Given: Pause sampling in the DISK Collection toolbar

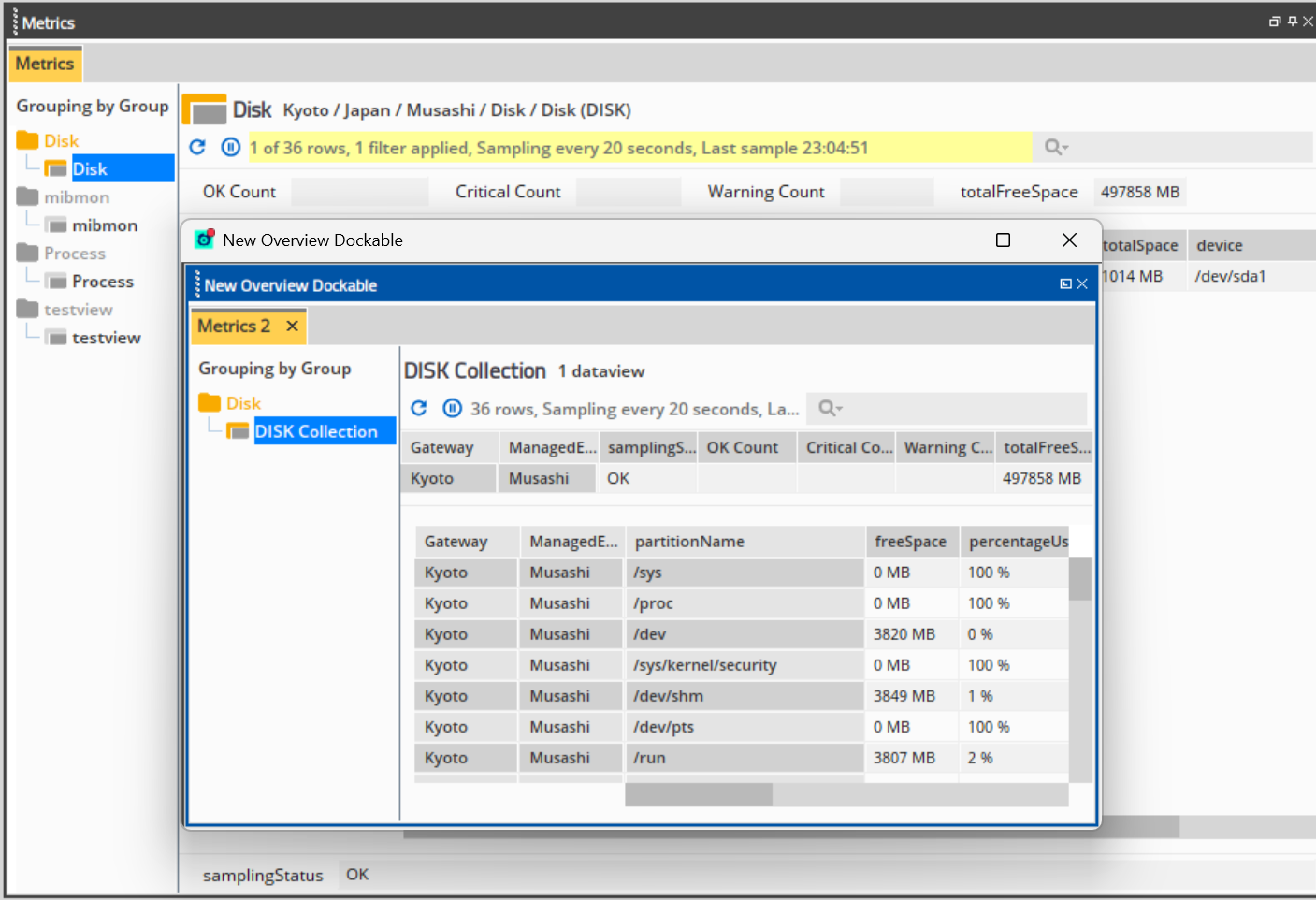Looking at the screenshot, I should 453,408.
